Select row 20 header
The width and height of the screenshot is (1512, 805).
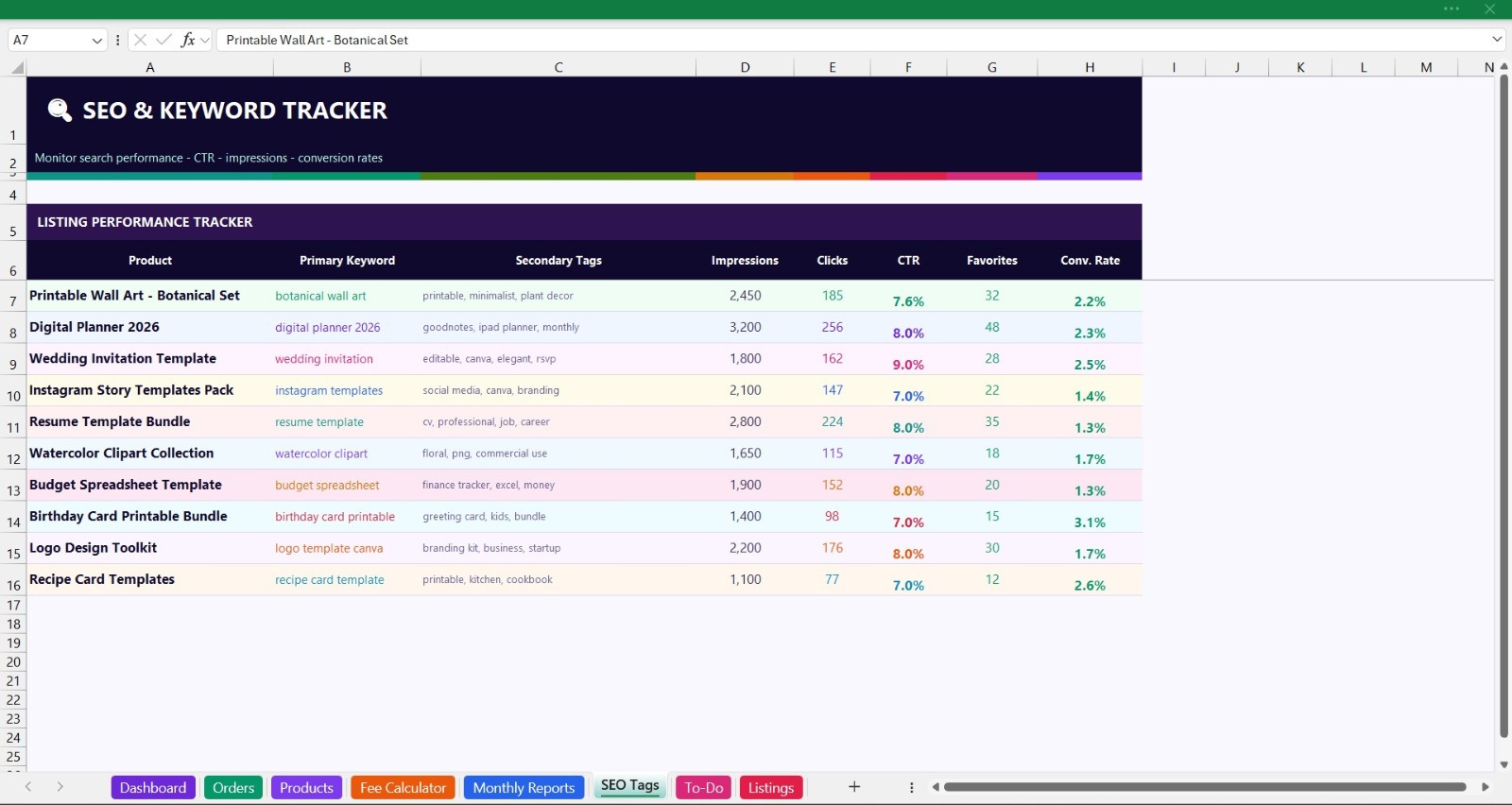tap(13, 662)
